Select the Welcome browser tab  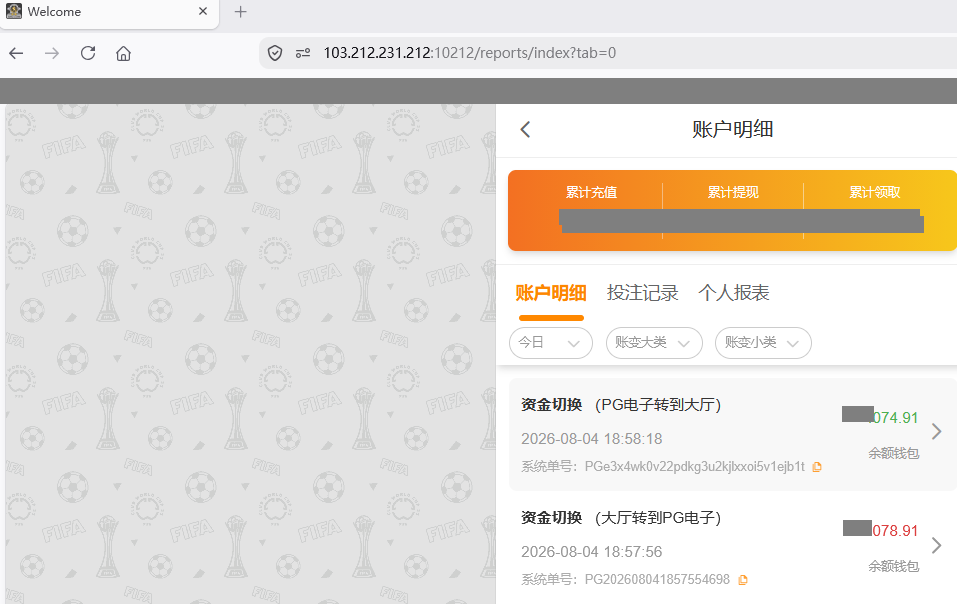[x=110, y=13]
